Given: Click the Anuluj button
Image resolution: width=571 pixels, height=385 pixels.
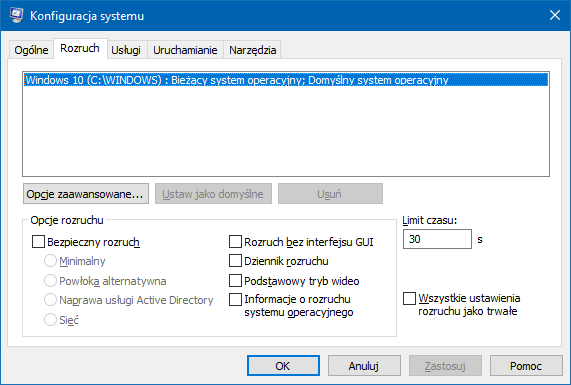Looking at the screenshot, I should pyautogui.click(x=364, y=365).
